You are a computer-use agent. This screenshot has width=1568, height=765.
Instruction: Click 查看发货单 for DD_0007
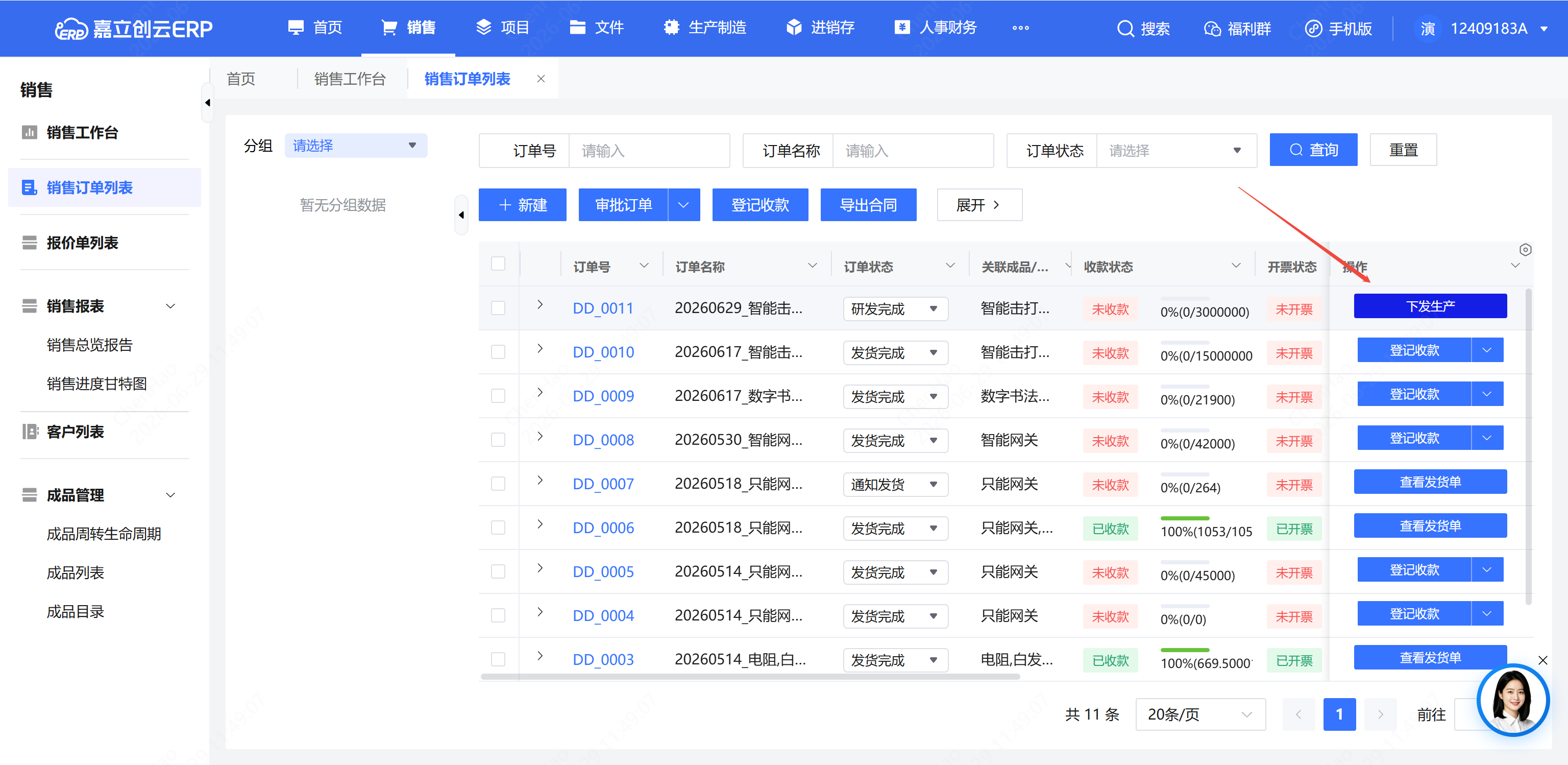point(1430,482)
